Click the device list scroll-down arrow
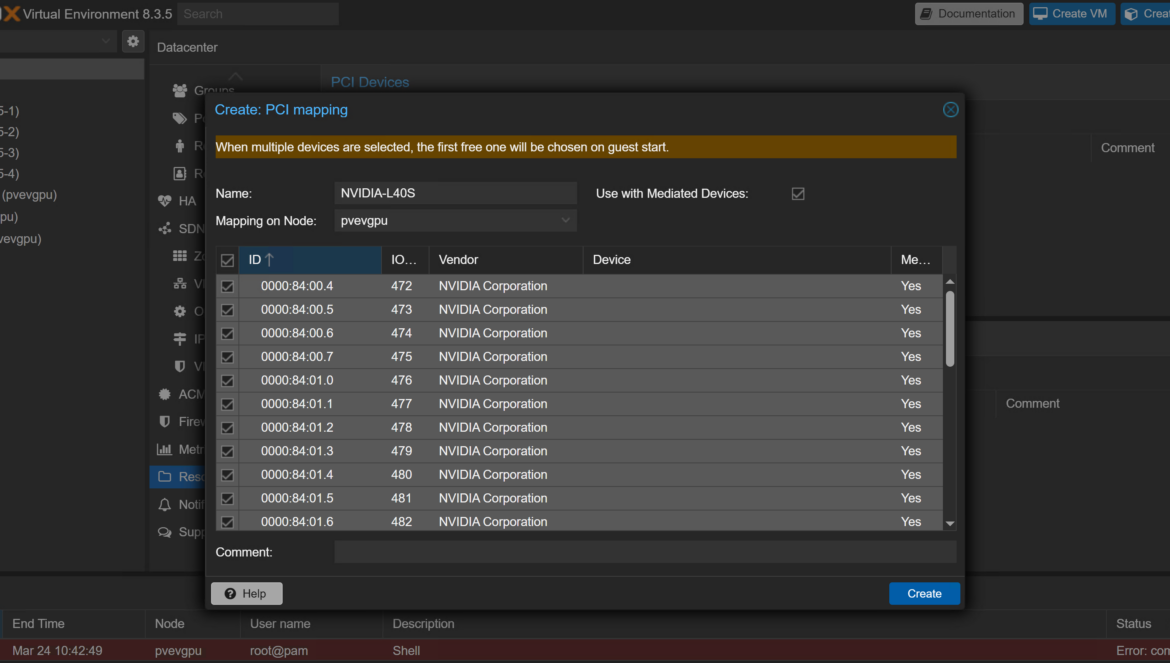This screenshot has width=1170, height=663. pyautogui.click(x=950, y=524)
